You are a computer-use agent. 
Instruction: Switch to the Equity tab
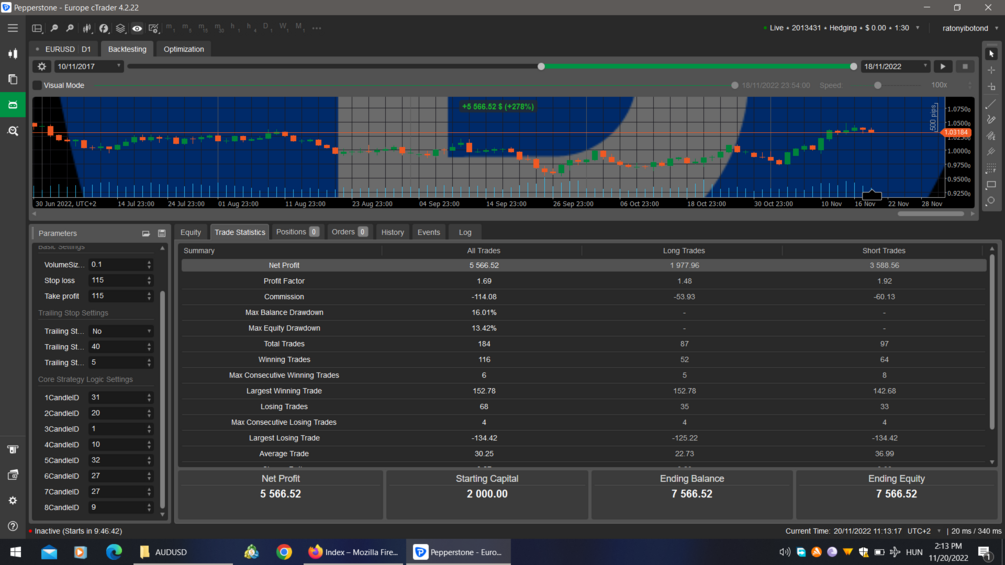[x=190, y=233]
